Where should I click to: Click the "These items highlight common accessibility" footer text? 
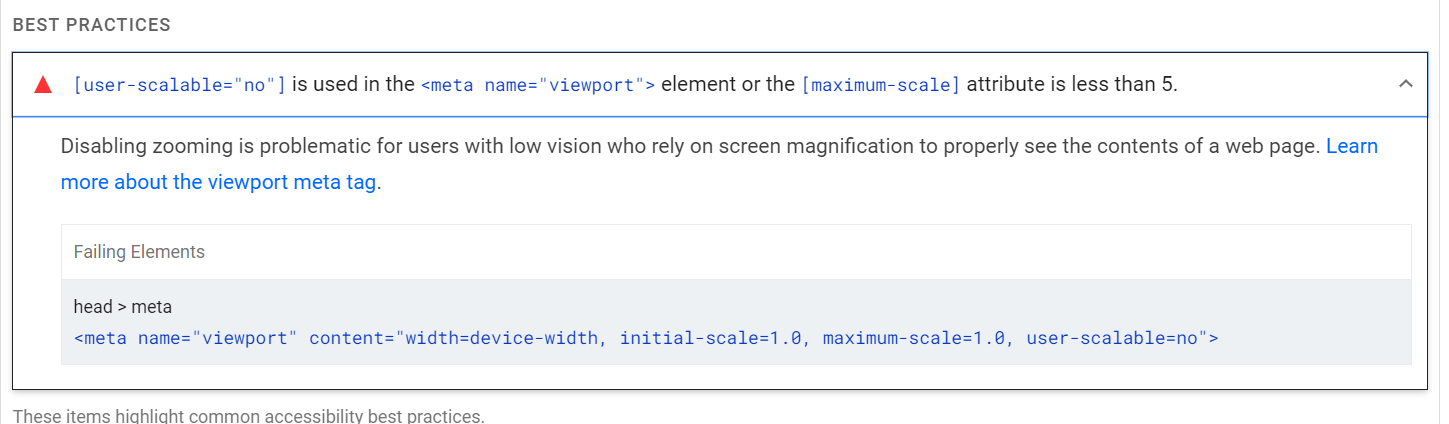click(248, 415)
